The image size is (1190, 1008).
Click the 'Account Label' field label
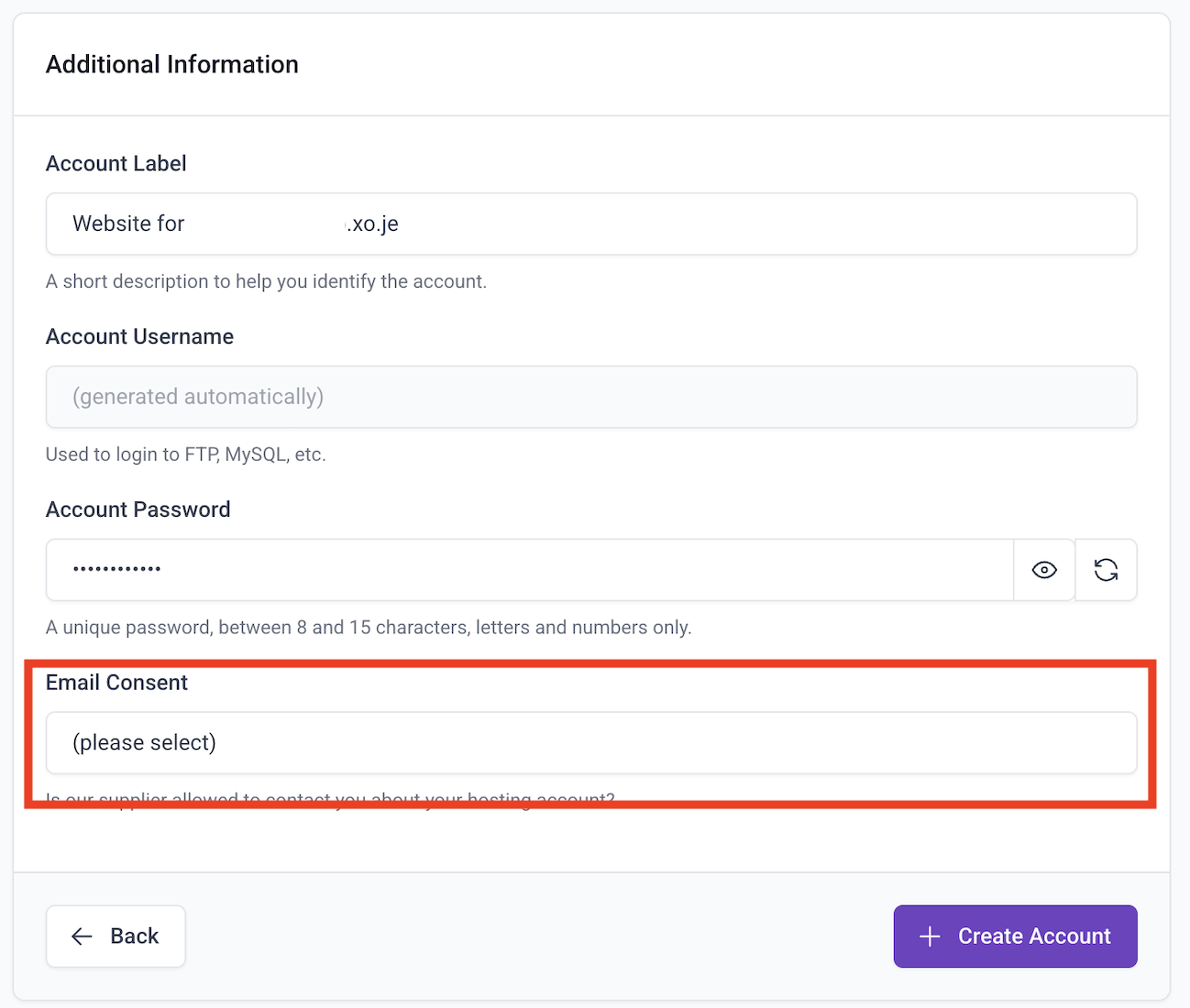(116, 163)
